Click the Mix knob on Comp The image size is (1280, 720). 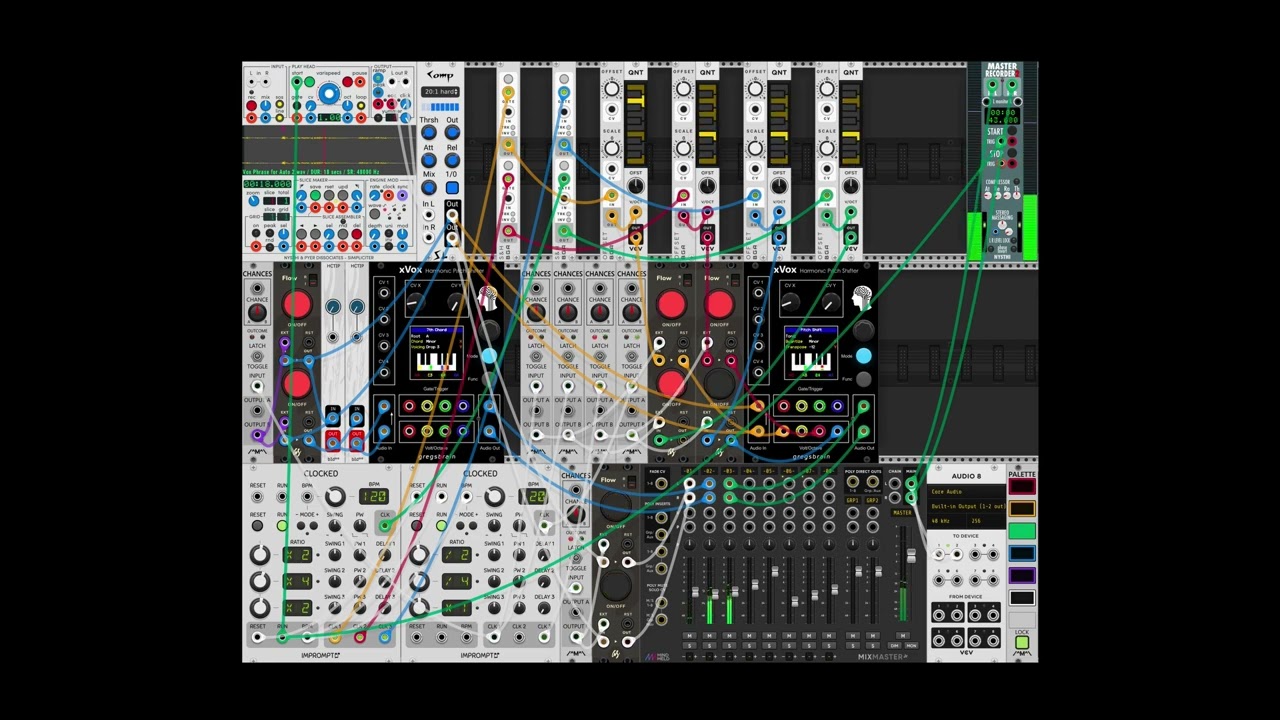(429, 188)
